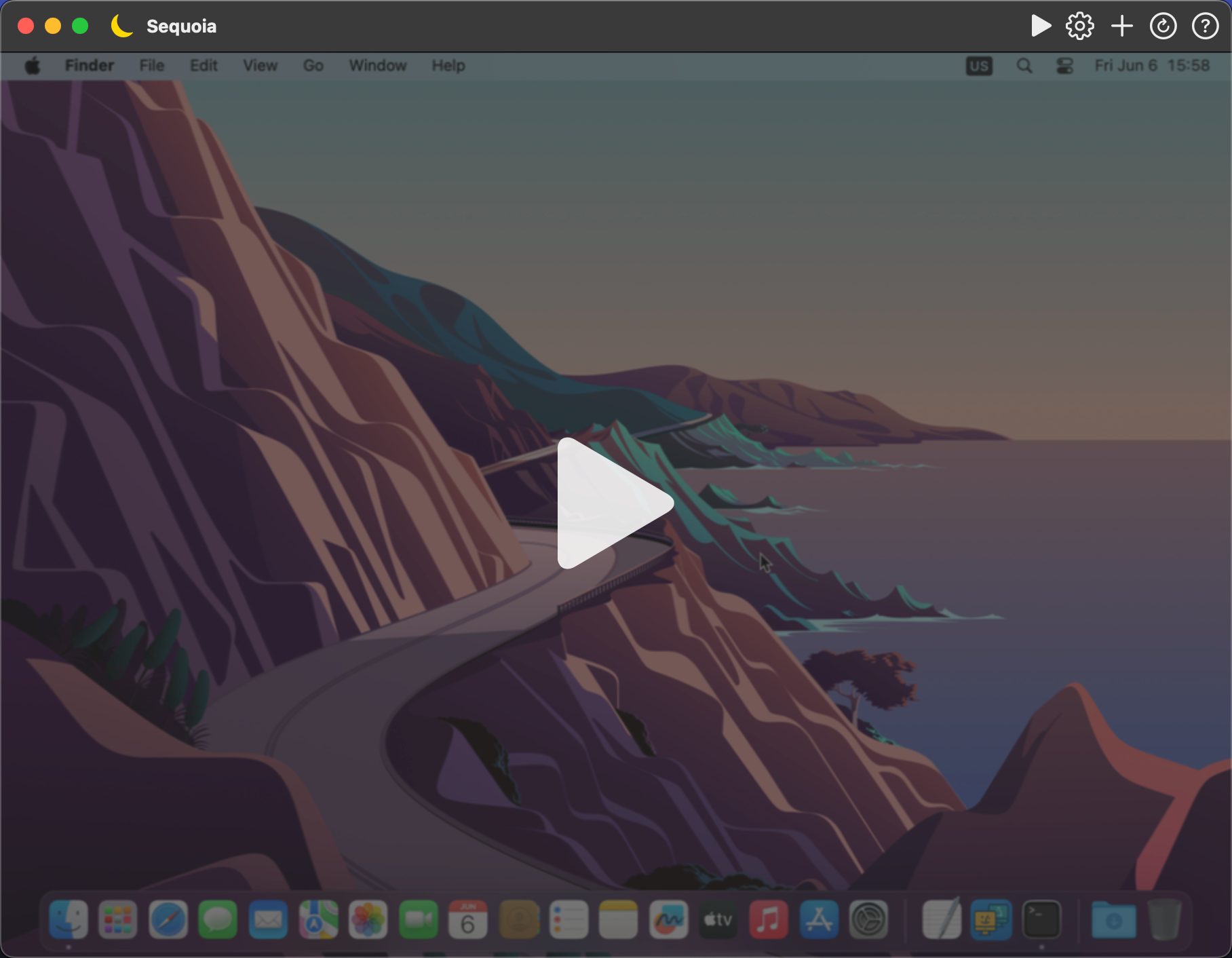Click the crescent moon icon beside Sequoia

point(122,26)
